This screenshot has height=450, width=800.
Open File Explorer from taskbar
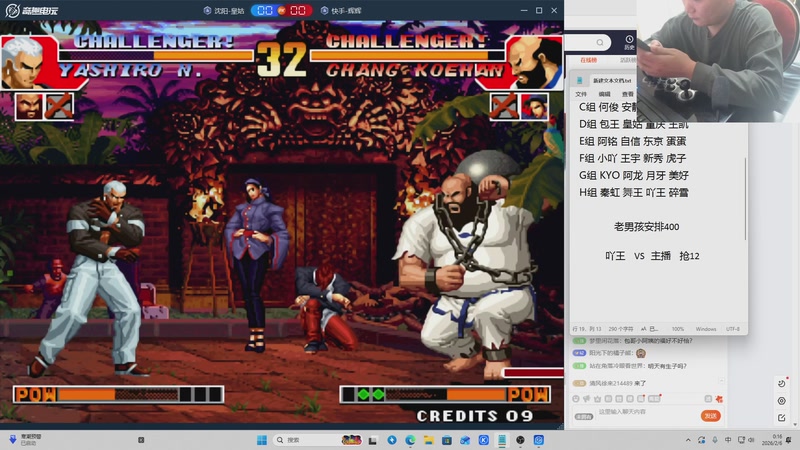[429, 440]
